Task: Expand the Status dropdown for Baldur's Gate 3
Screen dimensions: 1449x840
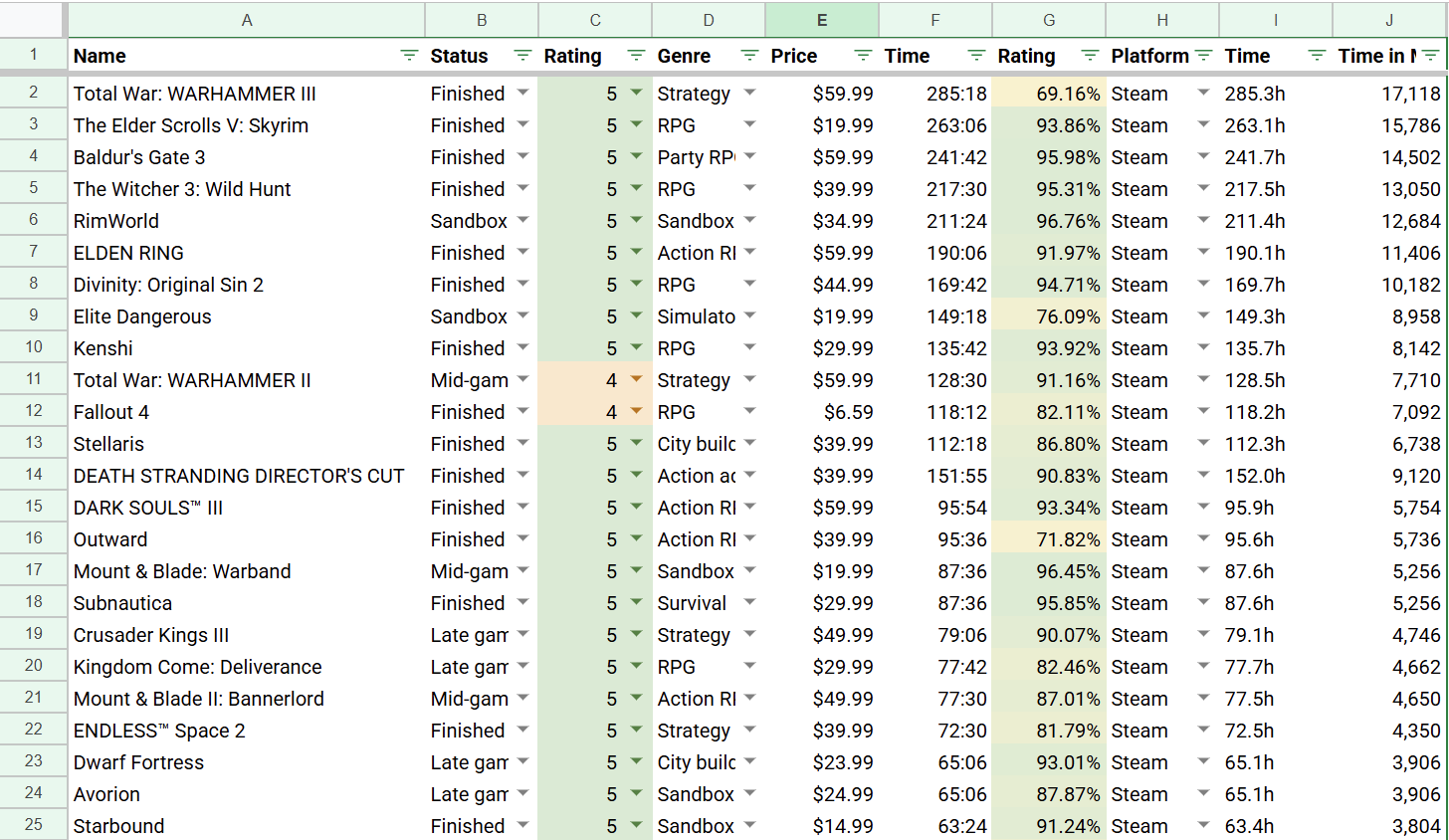Action: [522, 157]
